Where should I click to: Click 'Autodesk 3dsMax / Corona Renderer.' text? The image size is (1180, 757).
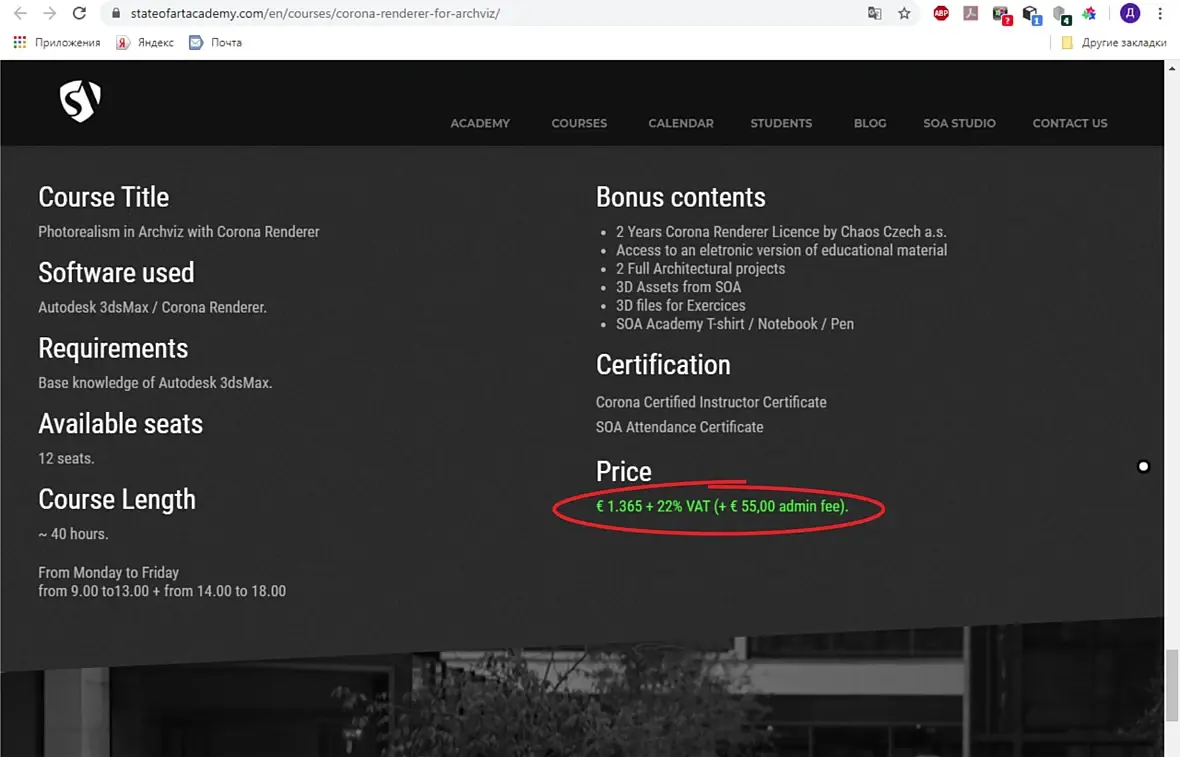click(x=153, y=307)
